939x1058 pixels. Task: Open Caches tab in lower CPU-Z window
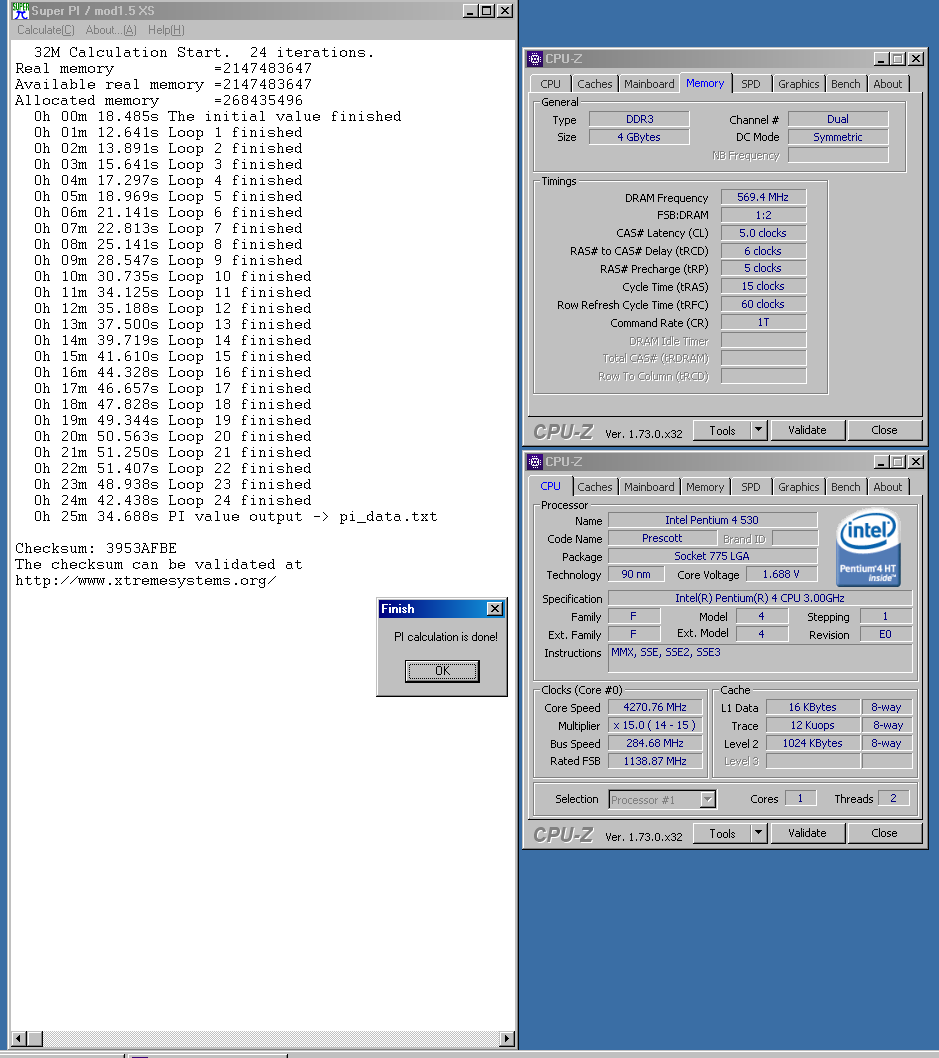pos(594,486)
